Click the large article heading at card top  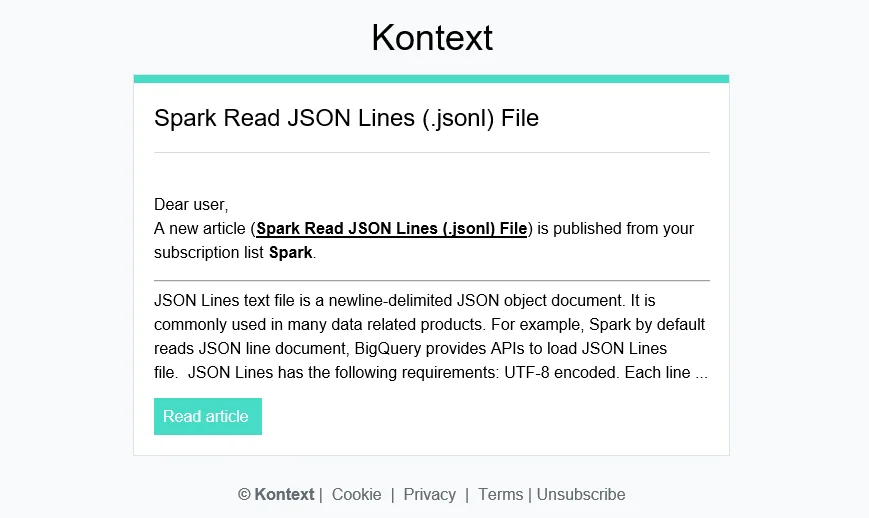[346, 118]
